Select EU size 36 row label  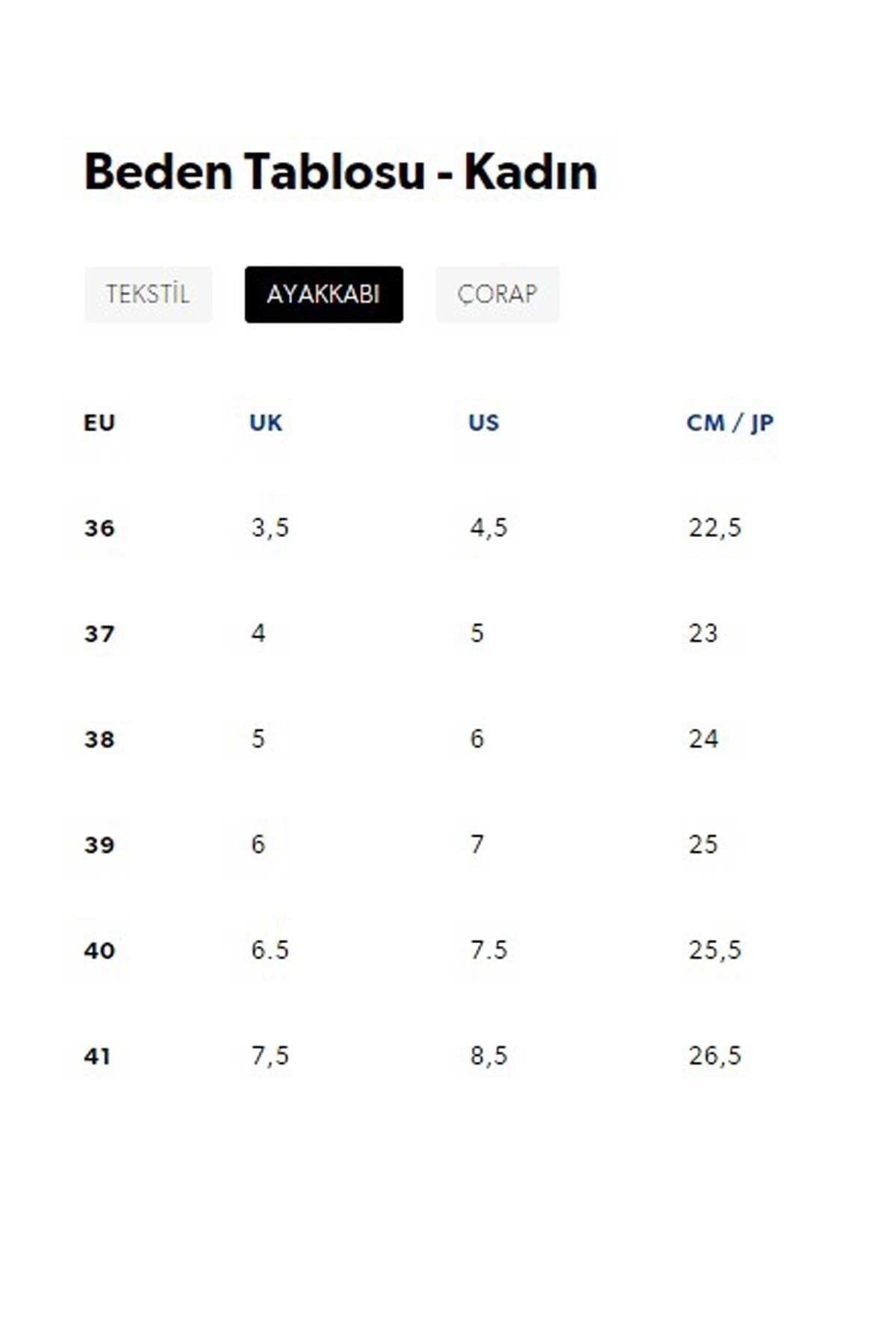coord(99,529)
